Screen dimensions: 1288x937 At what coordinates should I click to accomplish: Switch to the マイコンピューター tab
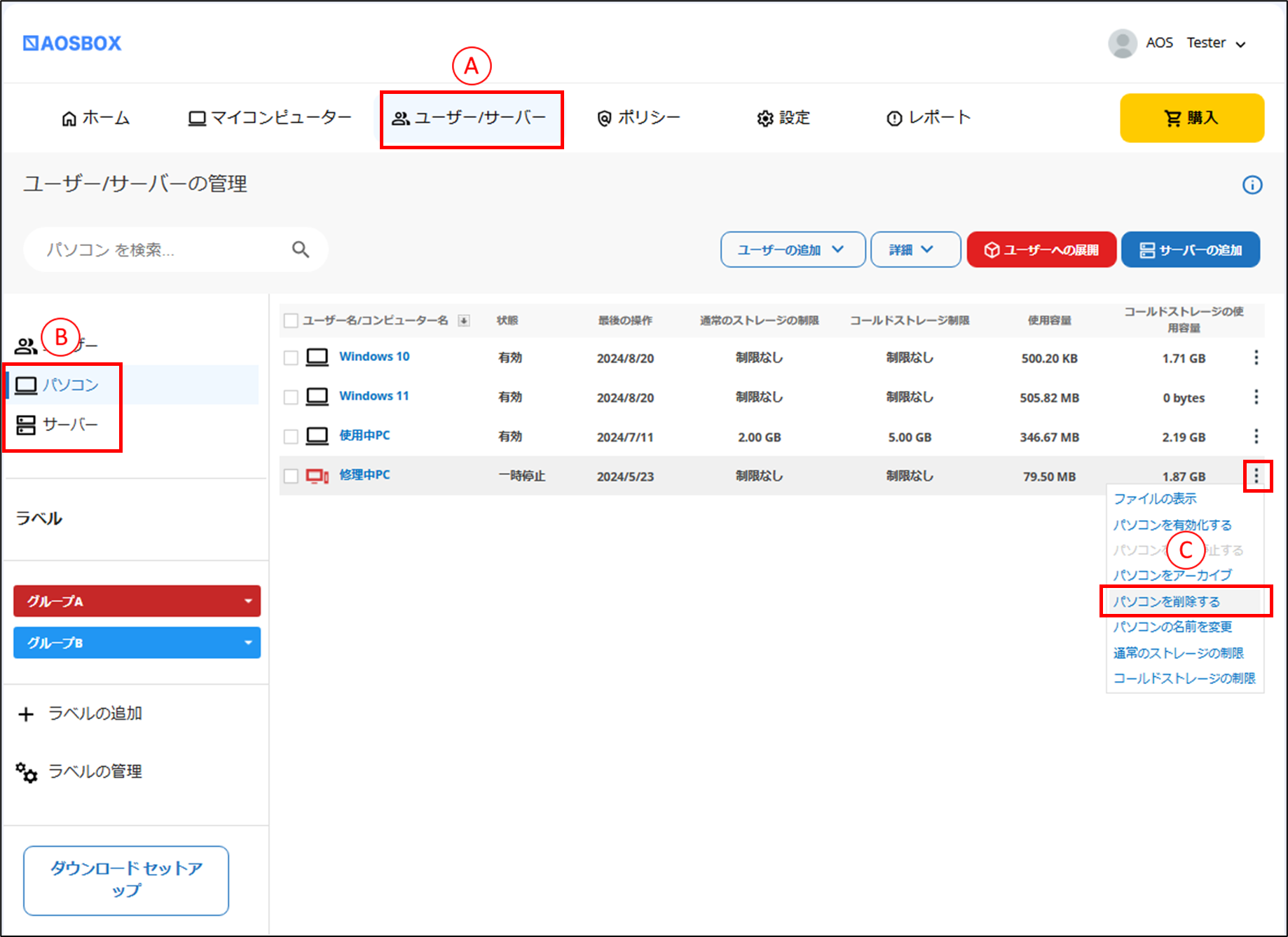coord(270,118)
